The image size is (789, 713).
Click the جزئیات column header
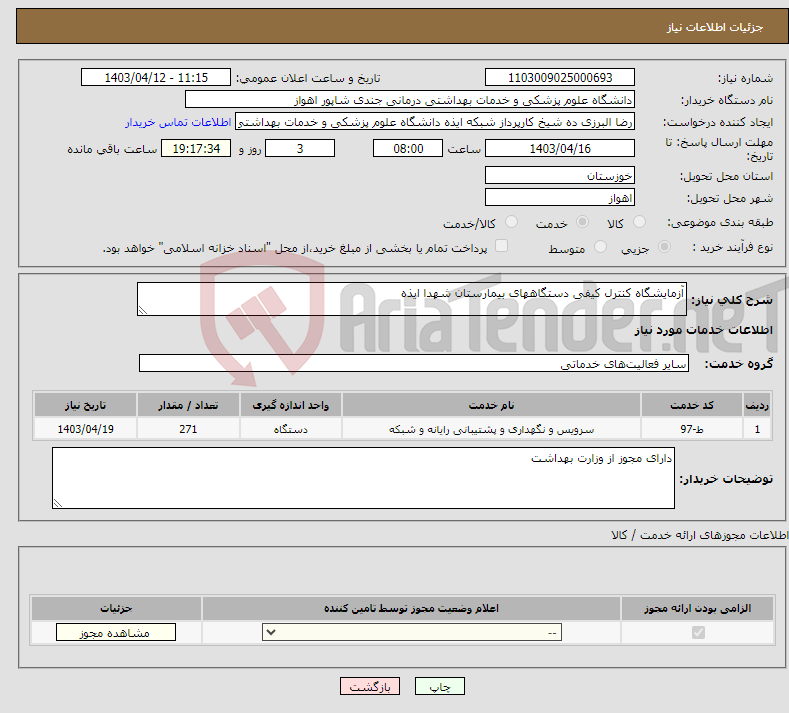pos(116,608)
